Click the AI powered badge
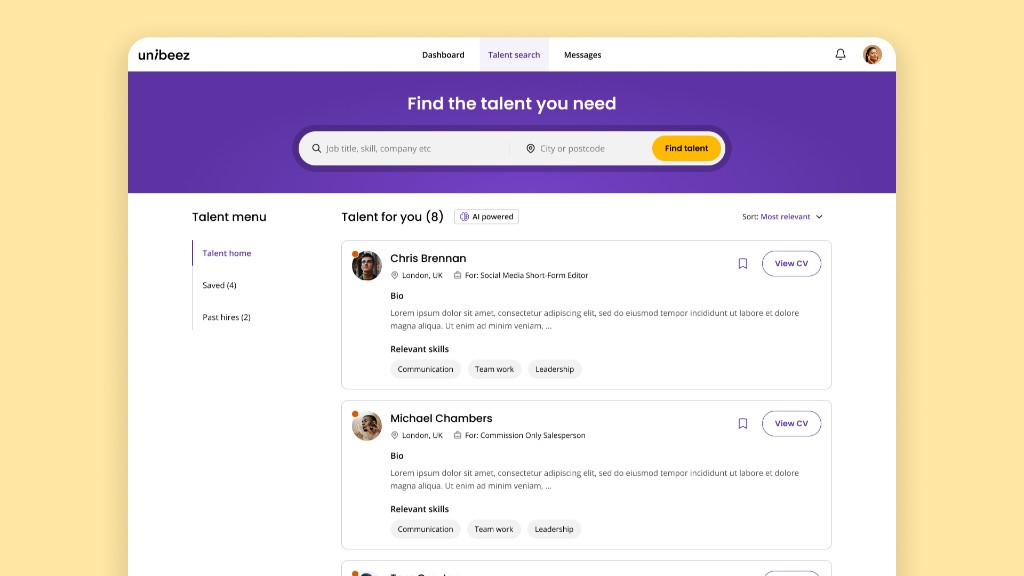Screen dimensions: 1024x576 [487, 216]
